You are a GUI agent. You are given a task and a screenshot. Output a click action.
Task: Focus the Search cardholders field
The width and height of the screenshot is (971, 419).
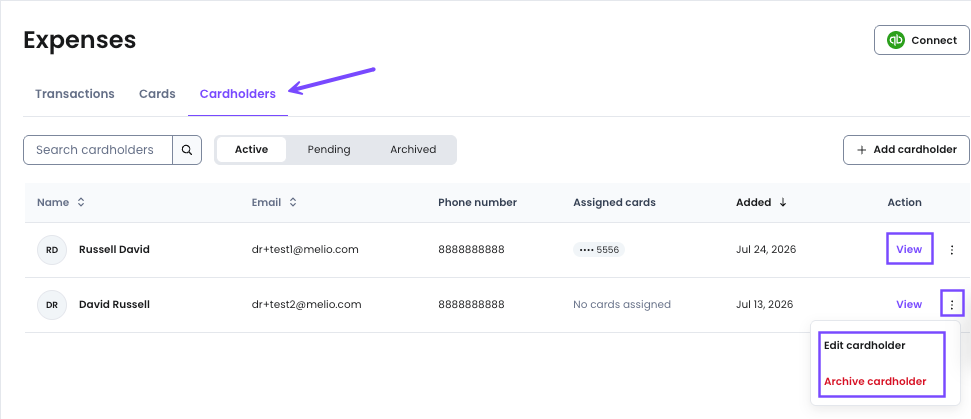[98, 150]
